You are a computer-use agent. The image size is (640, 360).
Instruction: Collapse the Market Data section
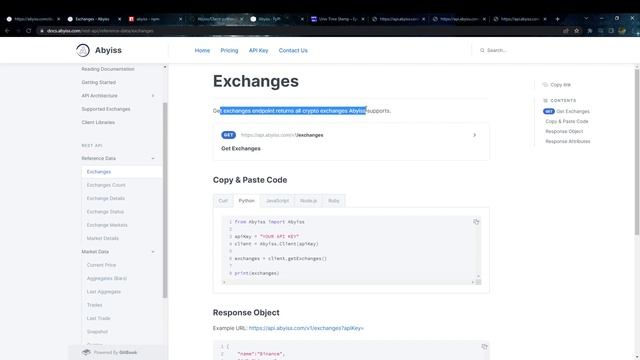153,252
